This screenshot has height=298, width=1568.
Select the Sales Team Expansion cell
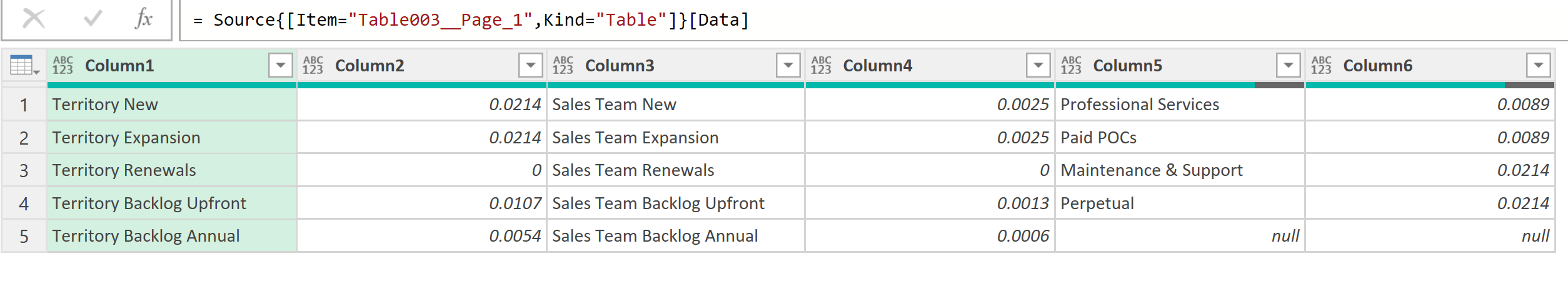point(676,138)
